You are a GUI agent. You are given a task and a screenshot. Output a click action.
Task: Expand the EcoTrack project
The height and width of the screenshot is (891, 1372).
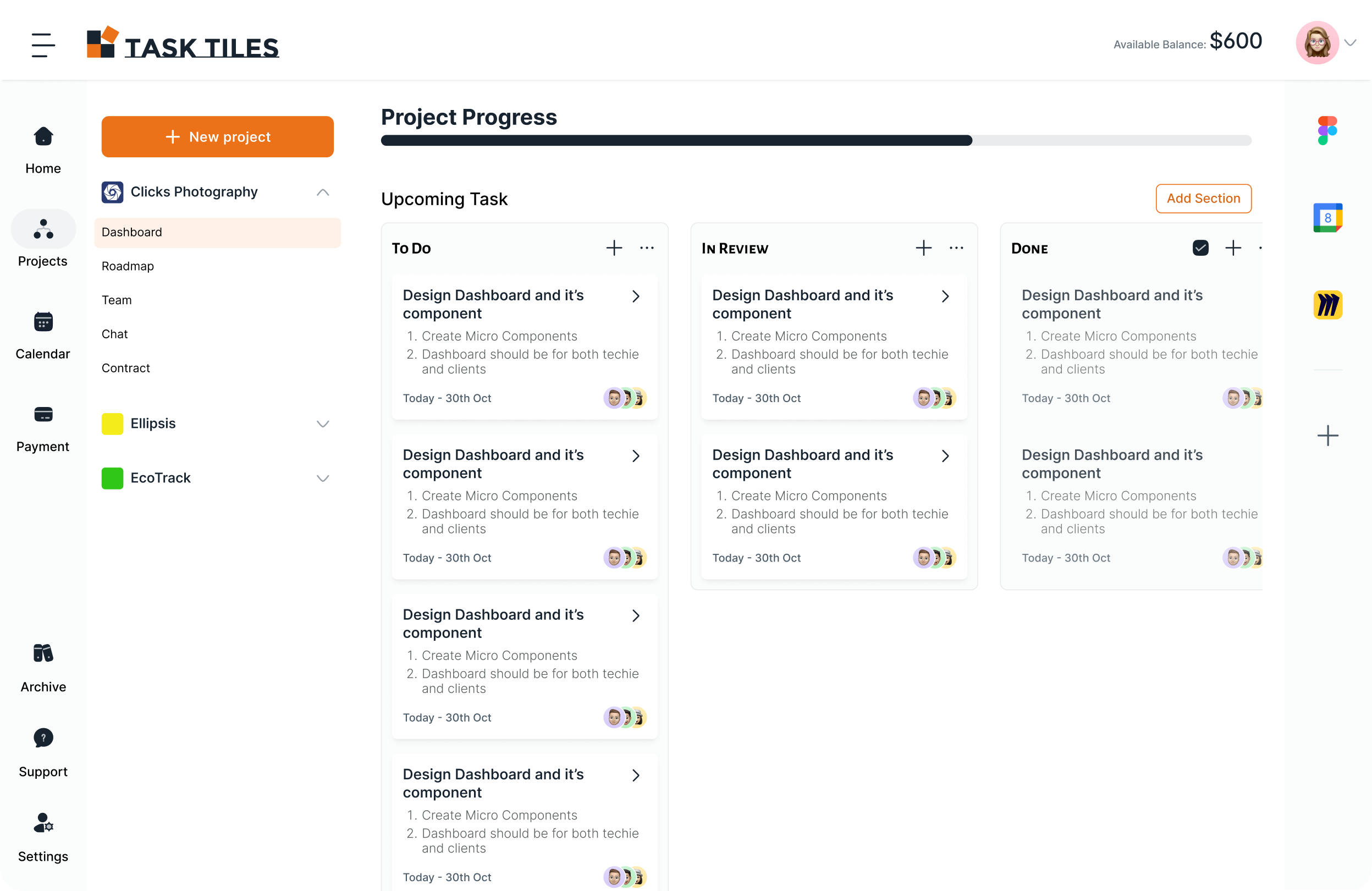pos(323,478)
